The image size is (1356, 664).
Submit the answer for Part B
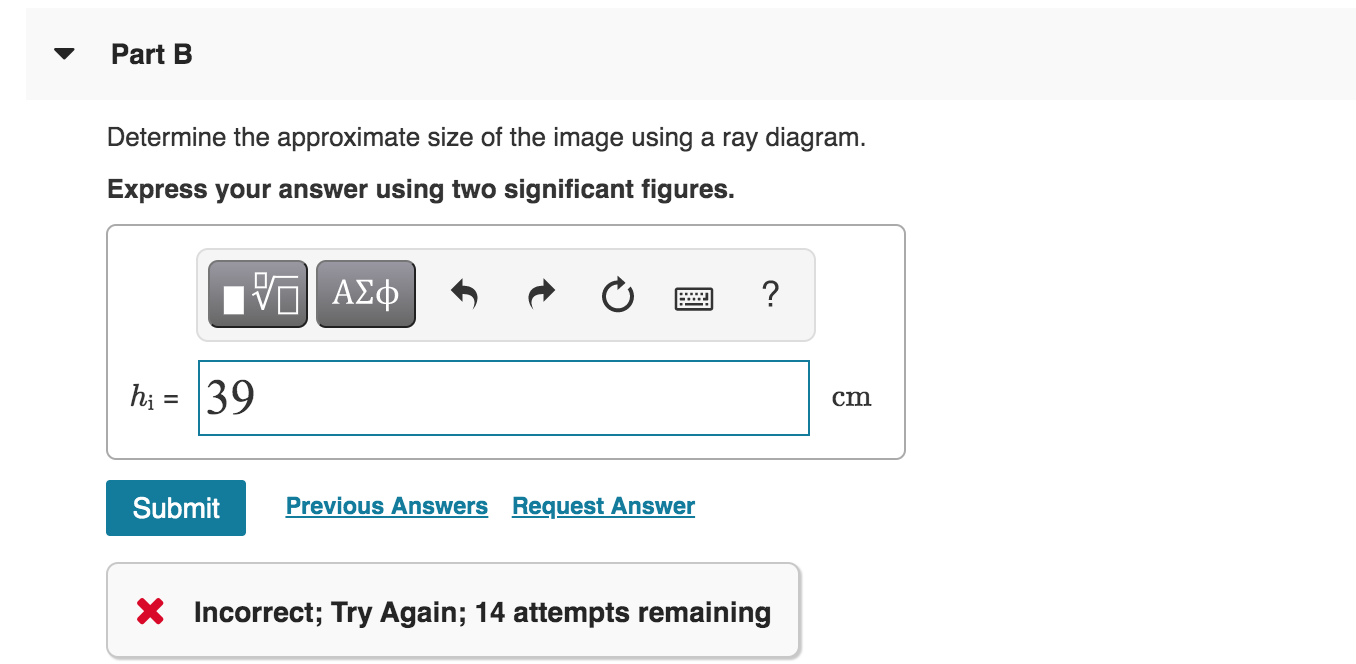pos(175,508)
